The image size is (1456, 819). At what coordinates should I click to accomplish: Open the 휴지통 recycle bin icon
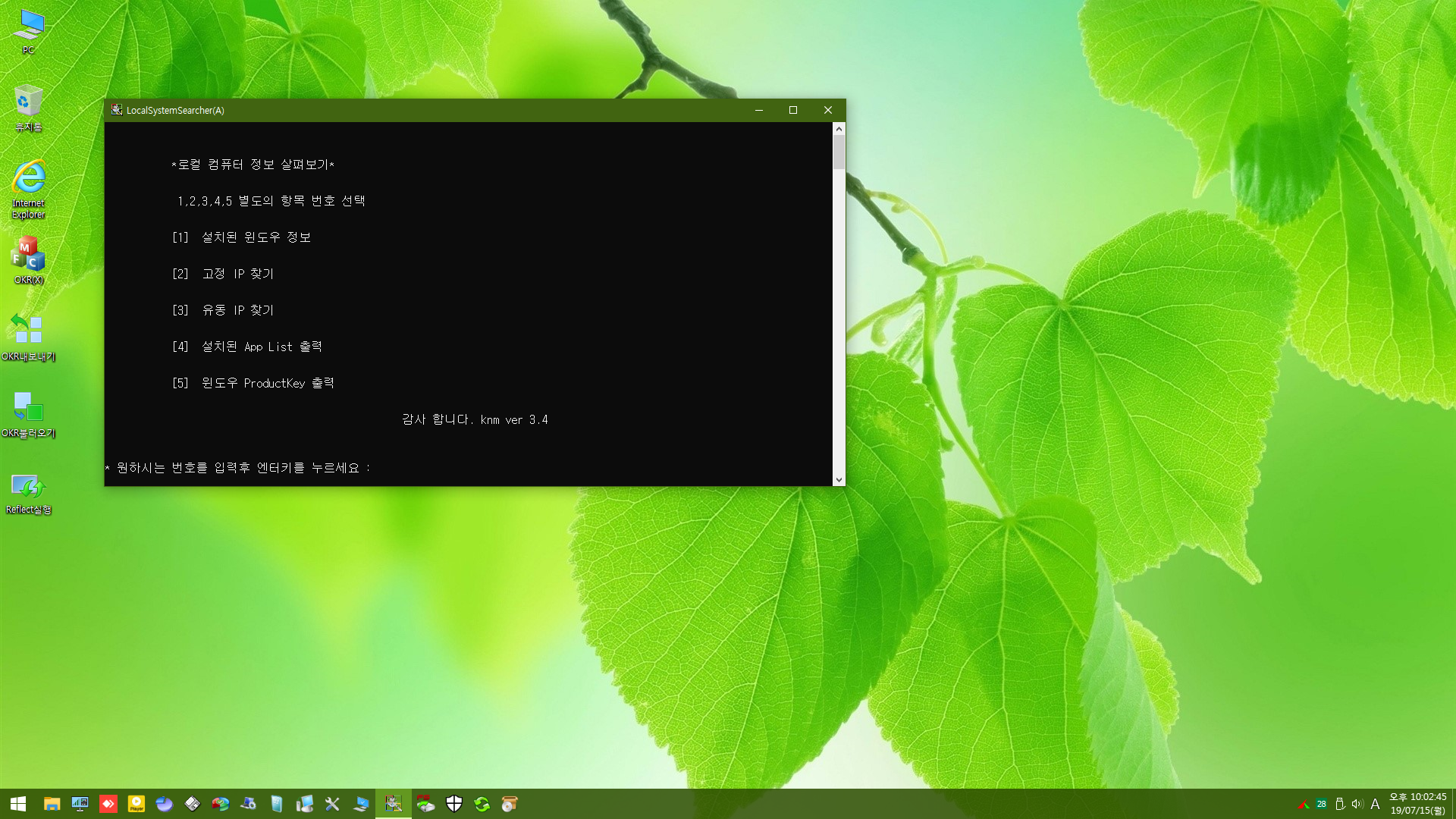click(28, 108)
